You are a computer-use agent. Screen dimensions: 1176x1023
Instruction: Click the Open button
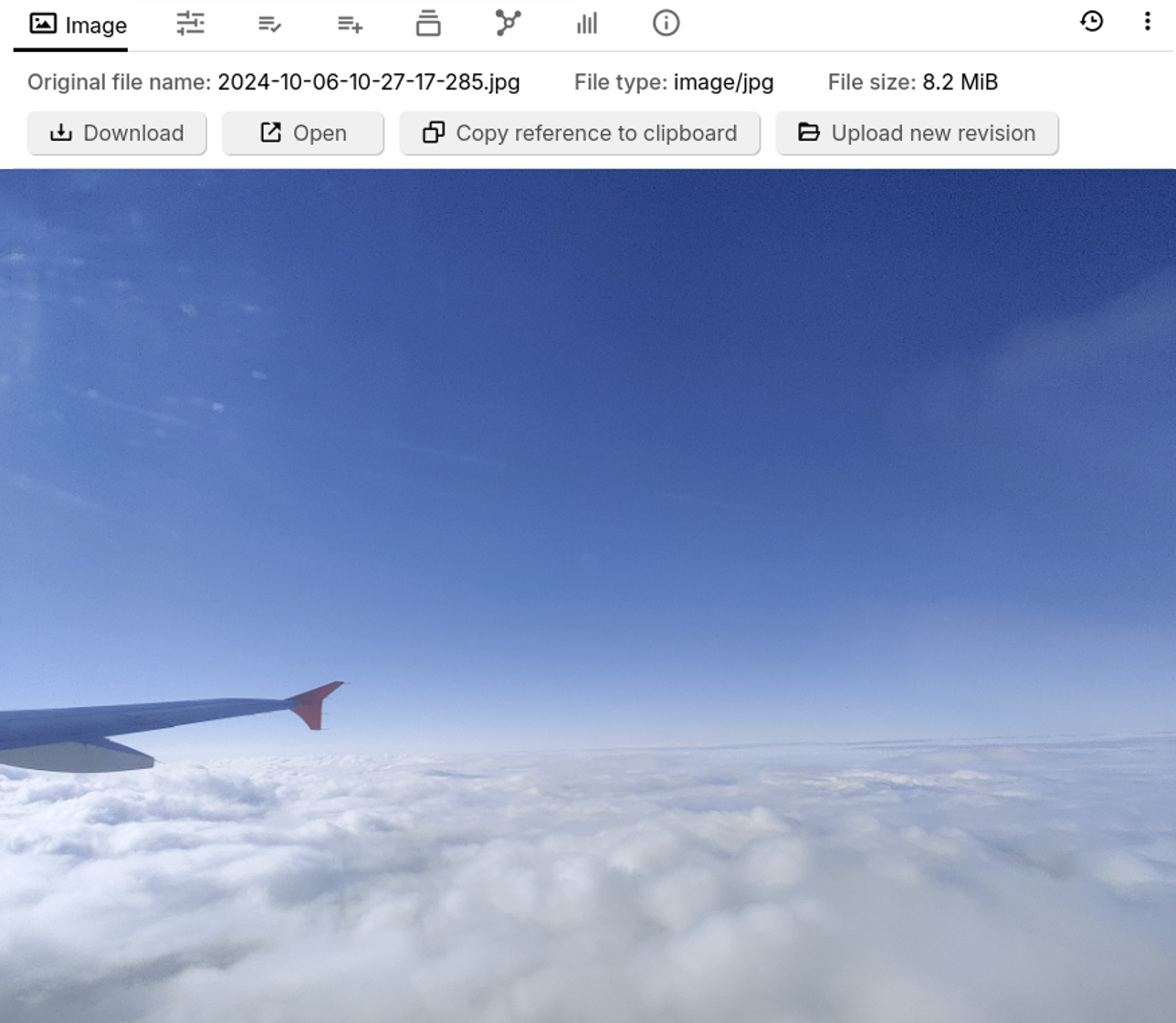point(303,133)
